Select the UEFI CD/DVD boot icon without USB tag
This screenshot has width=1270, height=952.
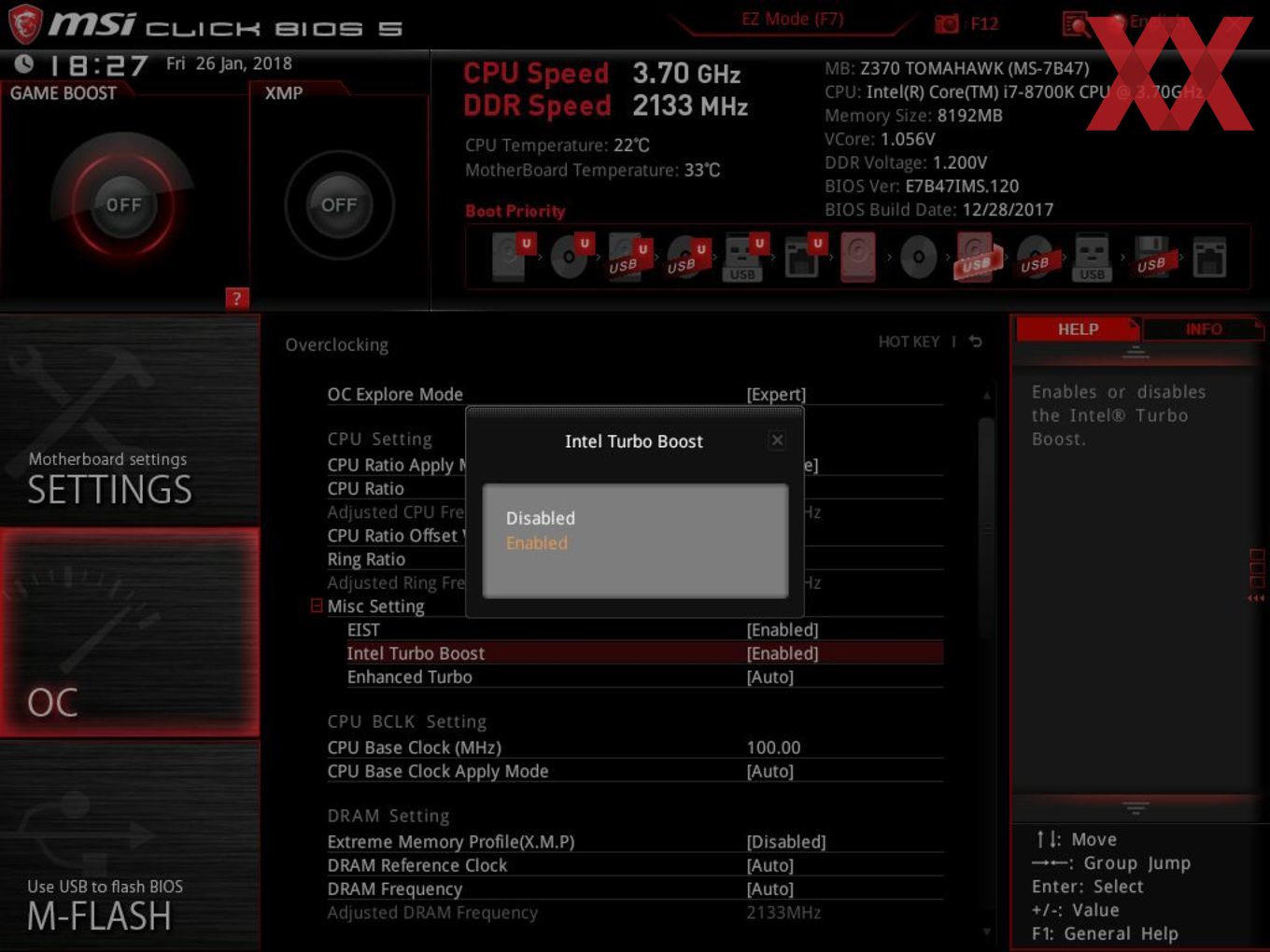pos(569,257)
